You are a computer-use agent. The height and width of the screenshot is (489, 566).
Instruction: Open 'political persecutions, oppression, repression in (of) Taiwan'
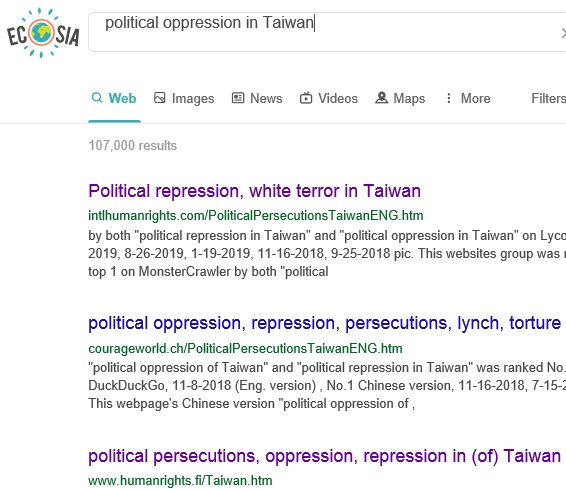coord(325,456)
